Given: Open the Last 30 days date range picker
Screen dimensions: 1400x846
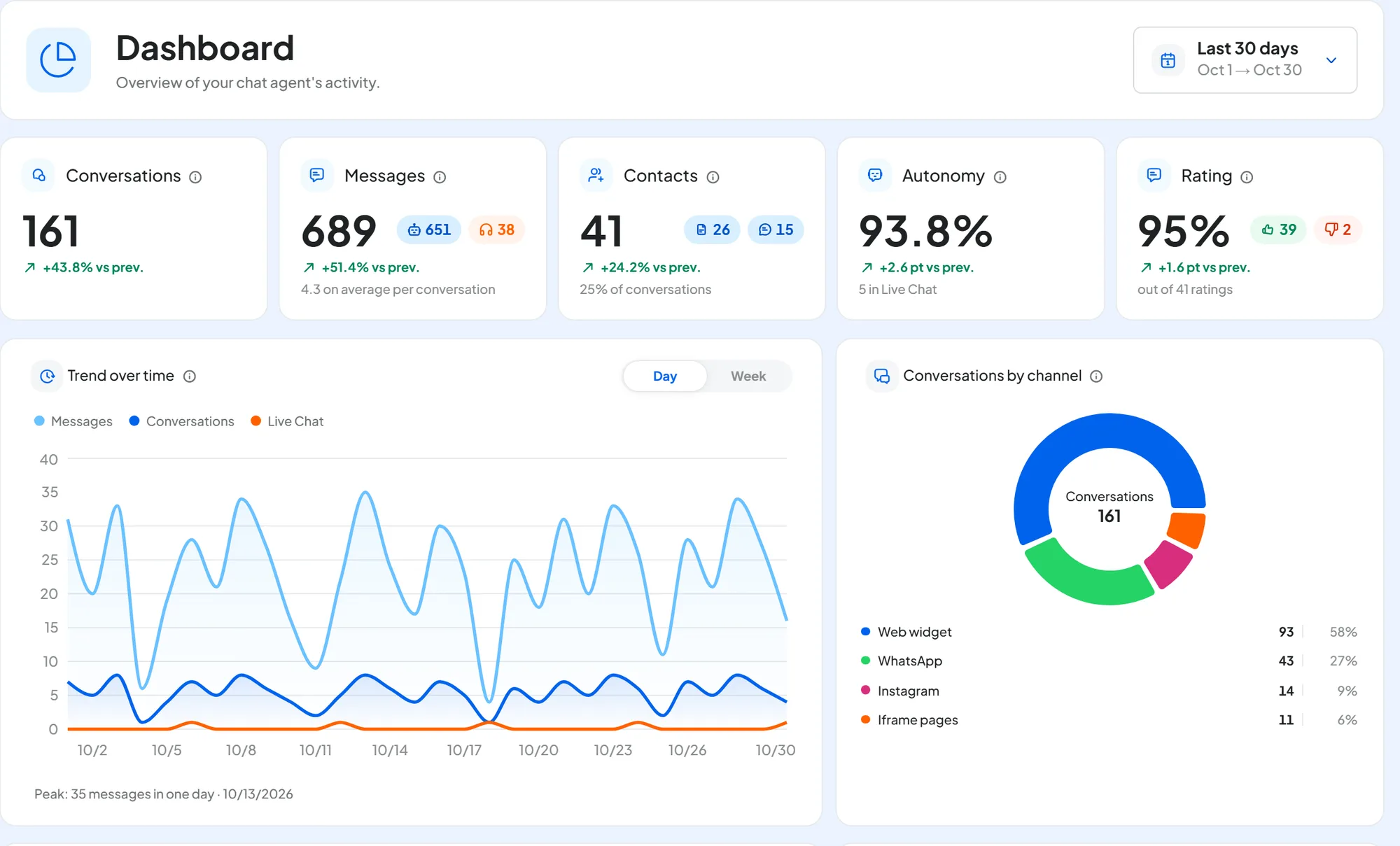Looking at the screenshot, I should [x=1245, y=60].
